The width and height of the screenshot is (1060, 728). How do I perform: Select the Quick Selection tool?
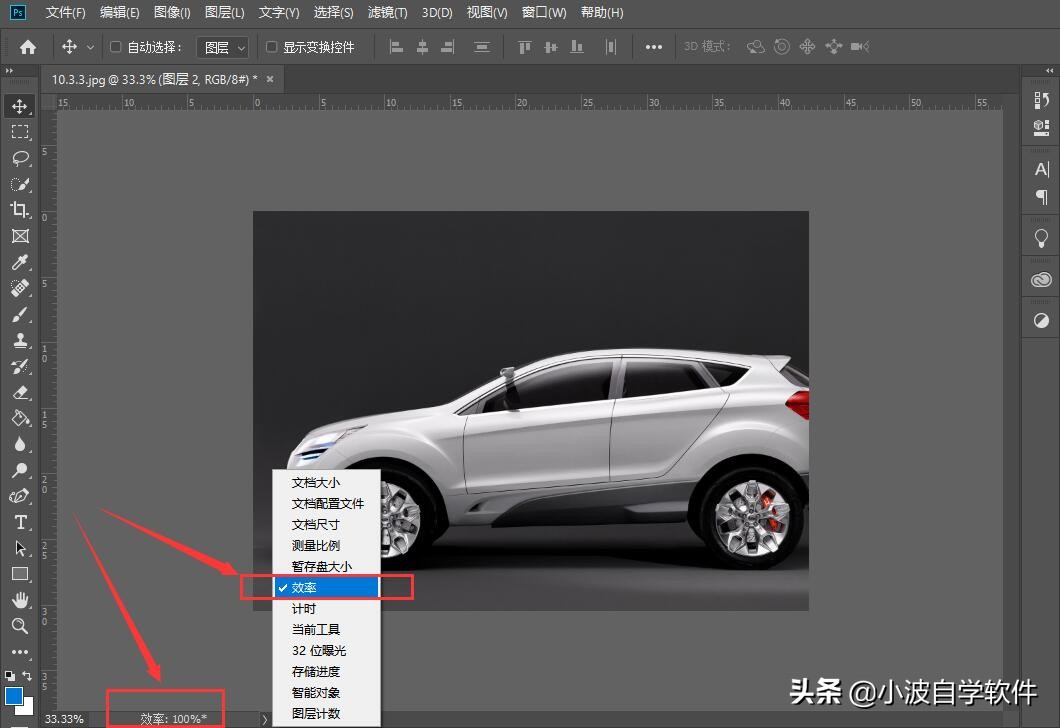tap(20, 184)
